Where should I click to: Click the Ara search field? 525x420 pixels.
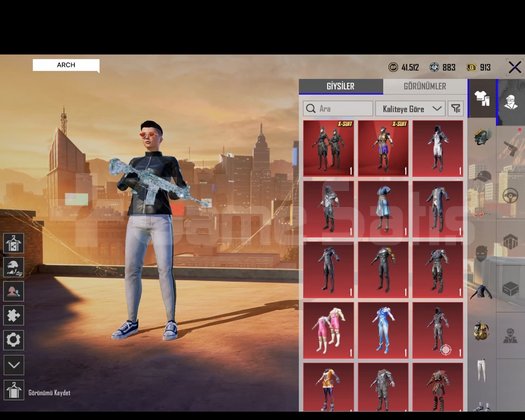338,109
